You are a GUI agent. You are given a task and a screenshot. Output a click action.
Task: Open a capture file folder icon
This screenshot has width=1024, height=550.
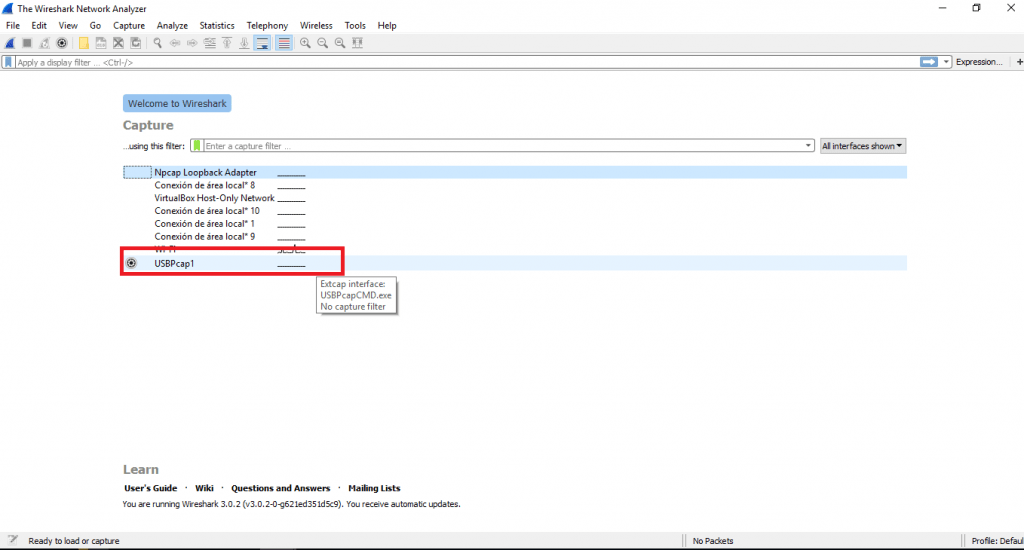(84, 43)
